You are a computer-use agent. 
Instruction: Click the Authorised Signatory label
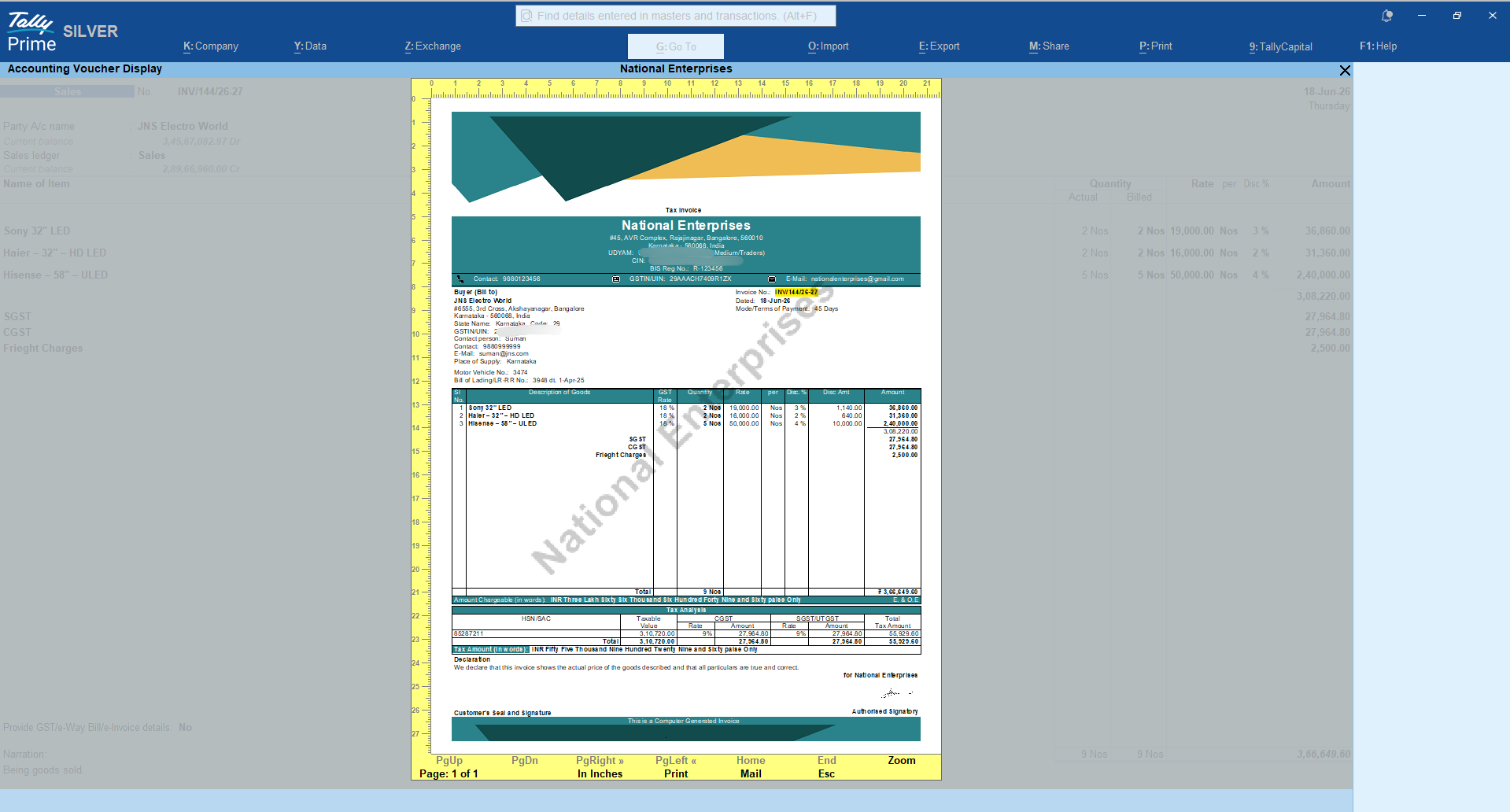(x=884, y=712)
